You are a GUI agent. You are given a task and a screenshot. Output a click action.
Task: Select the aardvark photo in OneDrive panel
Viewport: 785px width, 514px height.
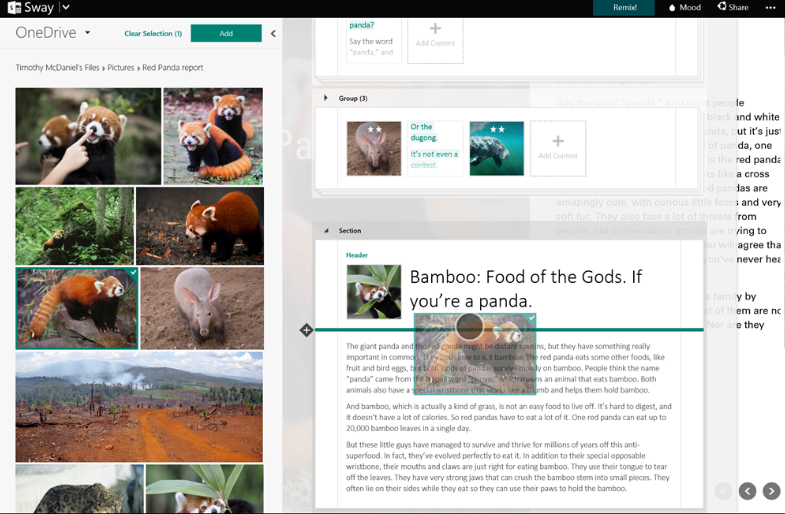tap(202, 308)
